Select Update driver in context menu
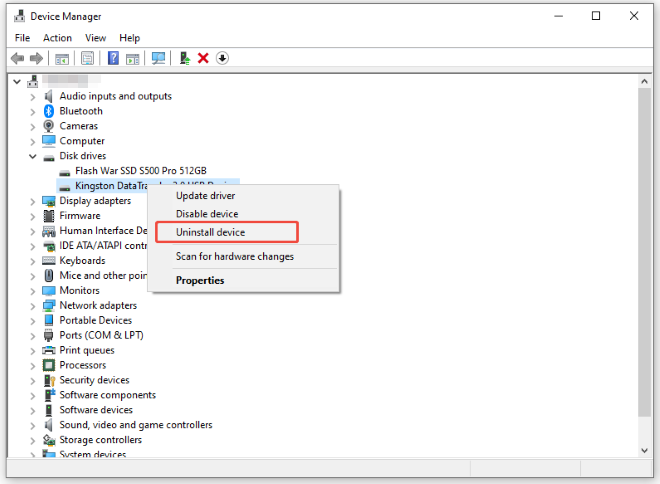 (x=205, y=196)
